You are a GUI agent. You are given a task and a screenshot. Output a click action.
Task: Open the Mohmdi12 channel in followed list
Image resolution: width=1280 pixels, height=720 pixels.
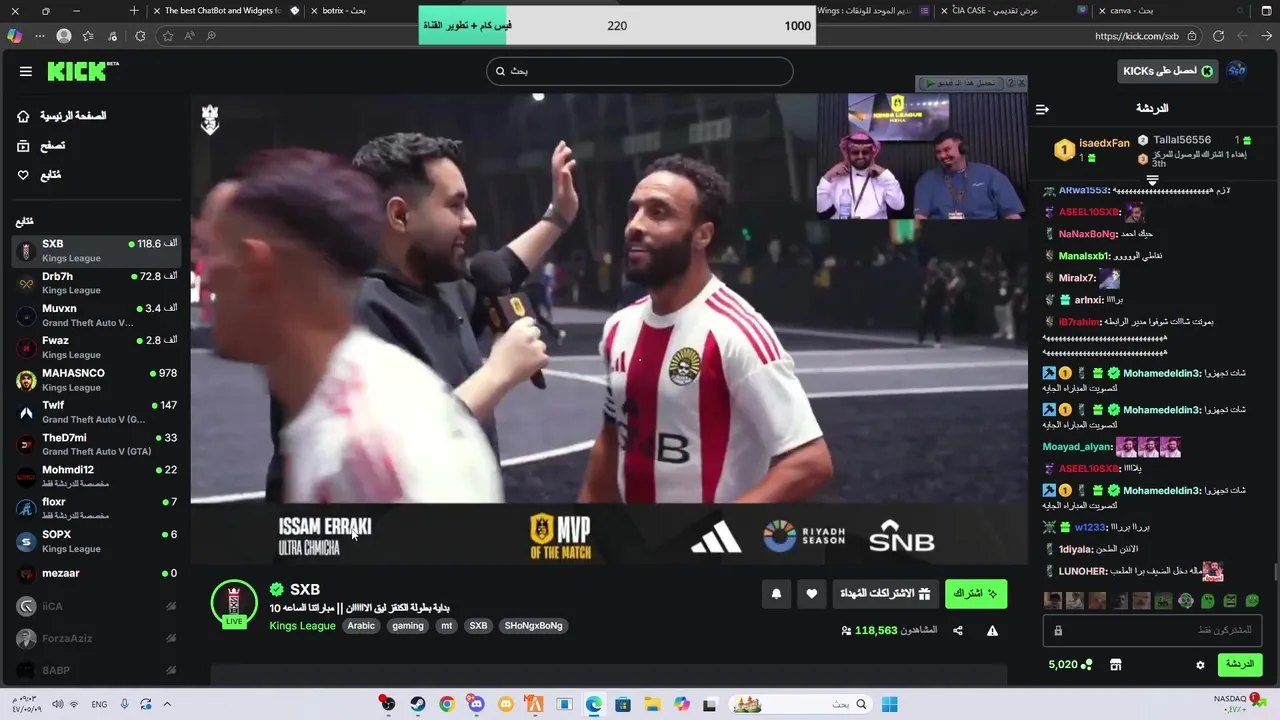(x=96, y=476)
